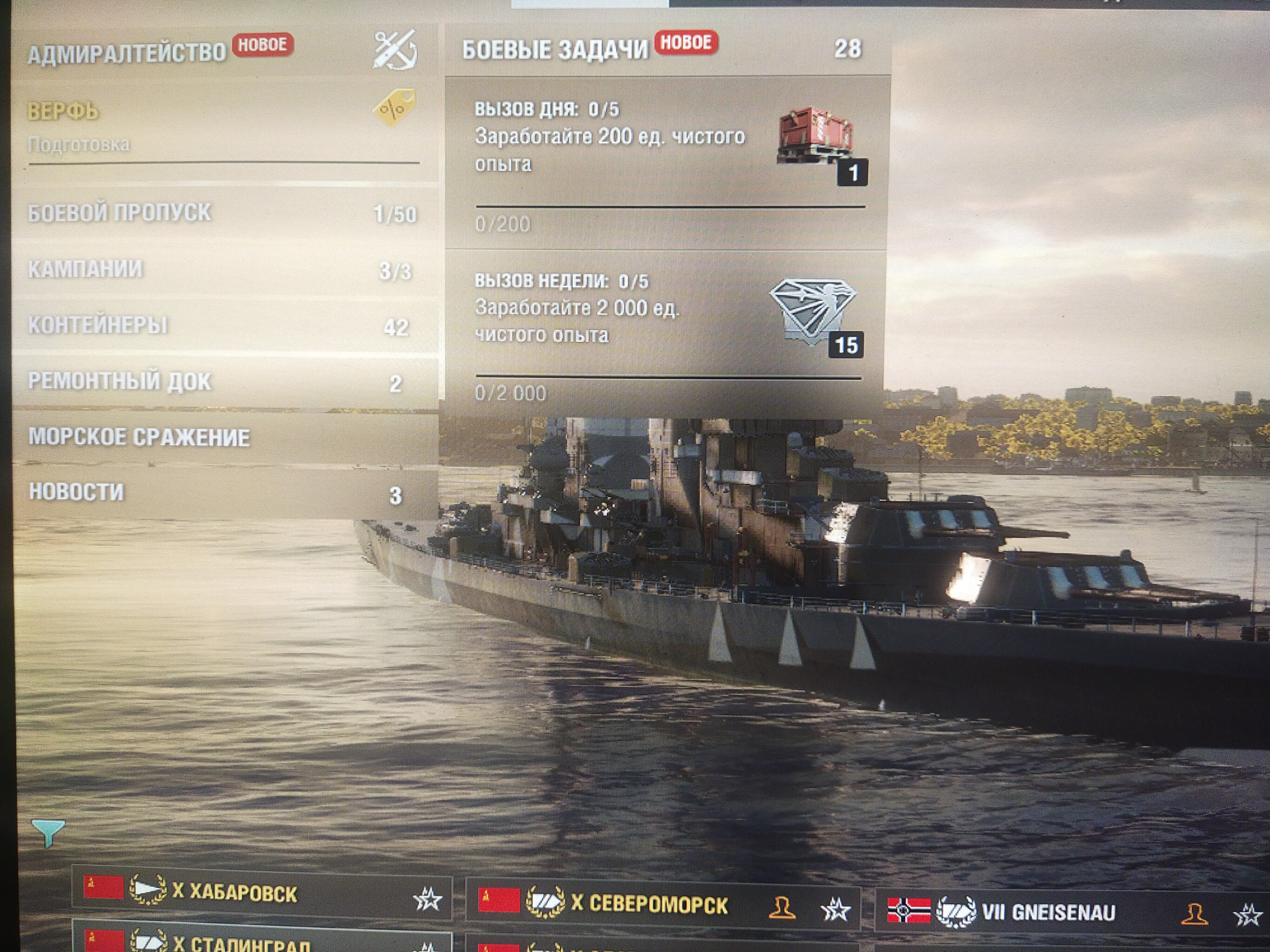Click the yellow discount tag icon
The height and width of the screenshot is (952, 1270).
394,107
